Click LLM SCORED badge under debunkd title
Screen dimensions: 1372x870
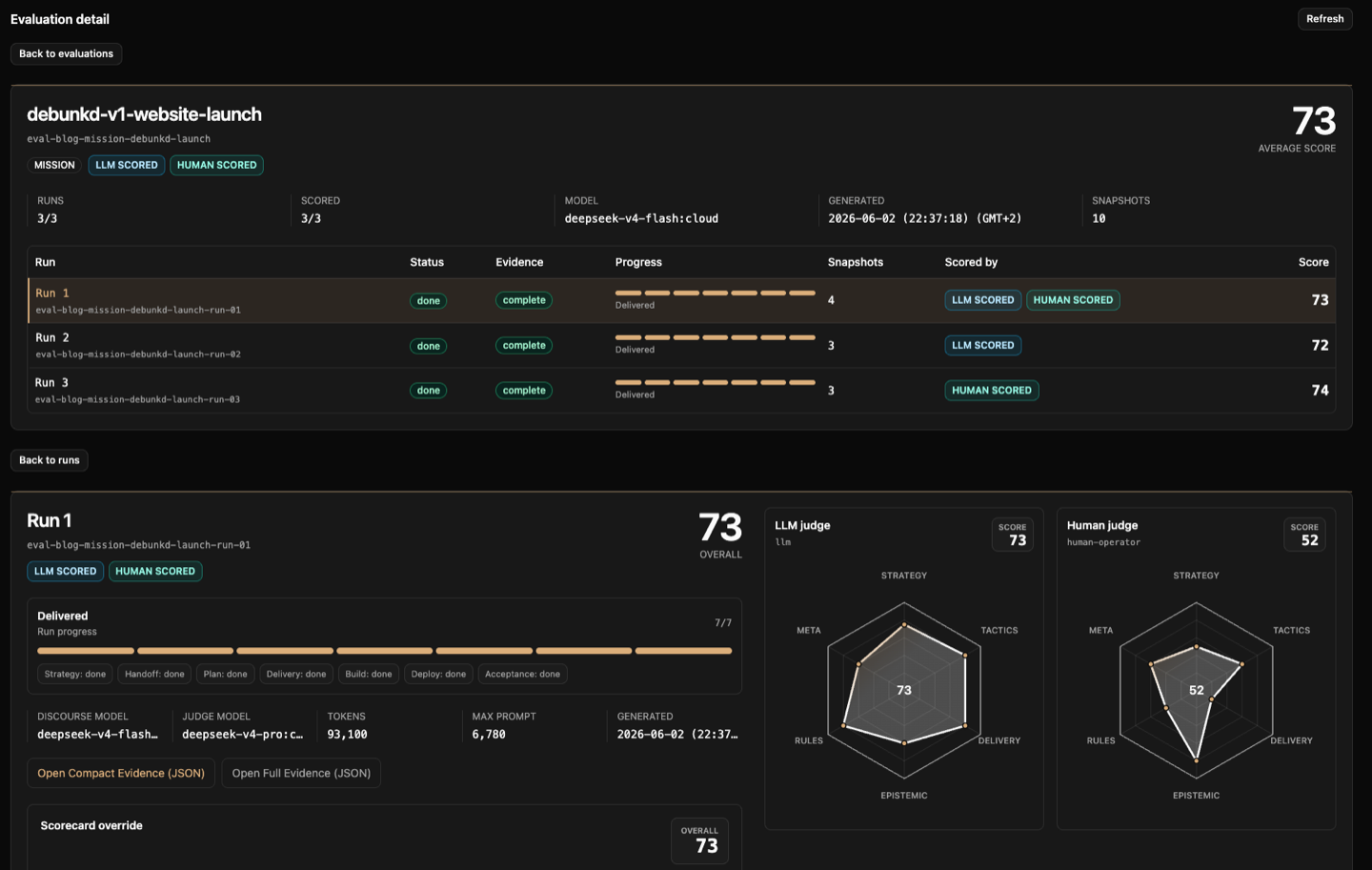coord(127,165)
